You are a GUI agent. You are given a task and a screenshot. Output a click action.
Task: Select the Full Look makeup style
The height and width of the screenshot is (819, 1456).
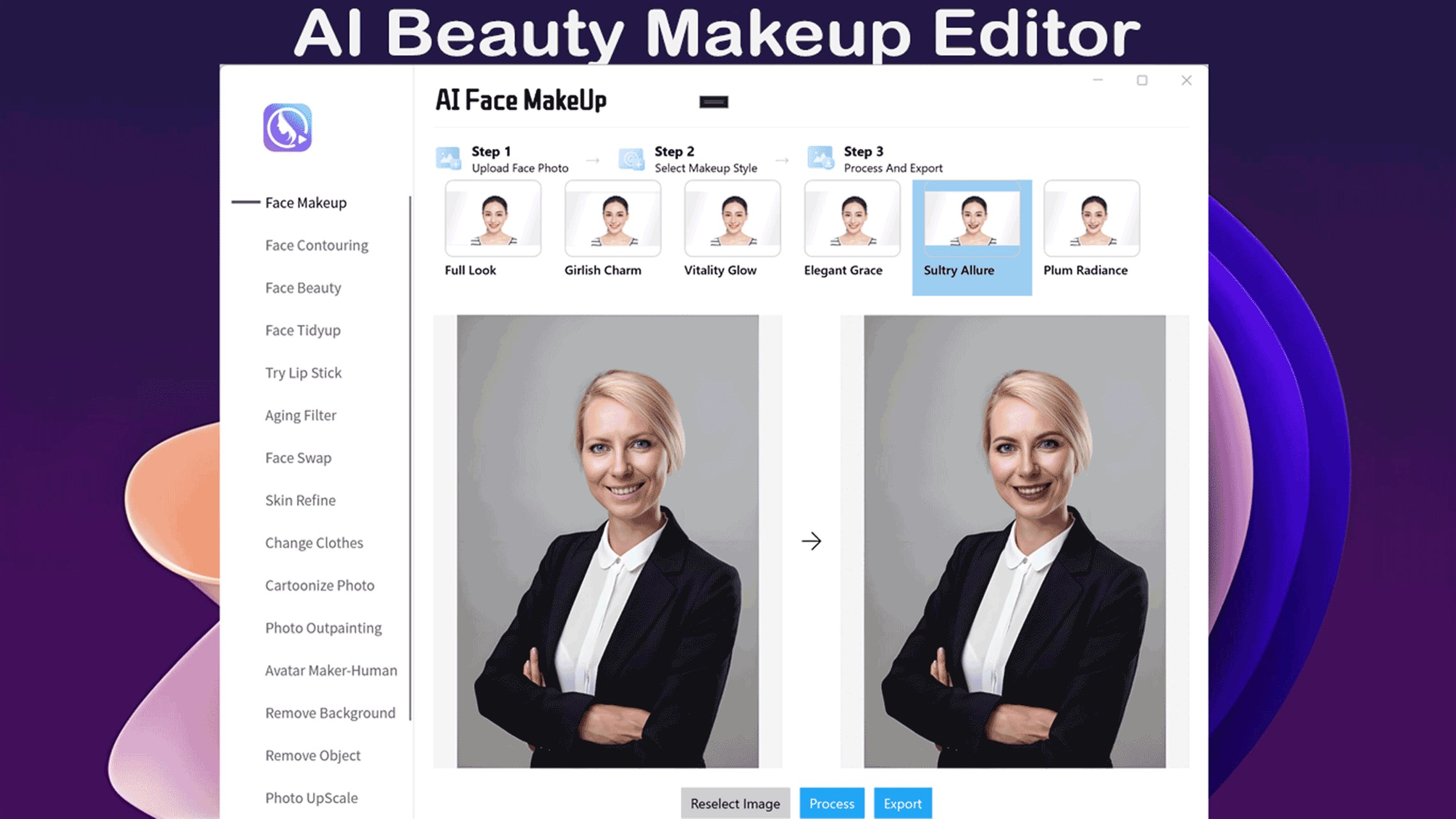coord(493,218)
